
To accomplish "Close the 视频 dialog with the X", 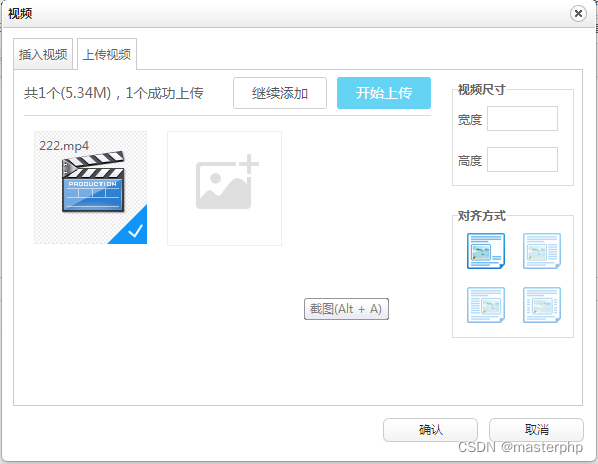I will click(x=578, y=14).
